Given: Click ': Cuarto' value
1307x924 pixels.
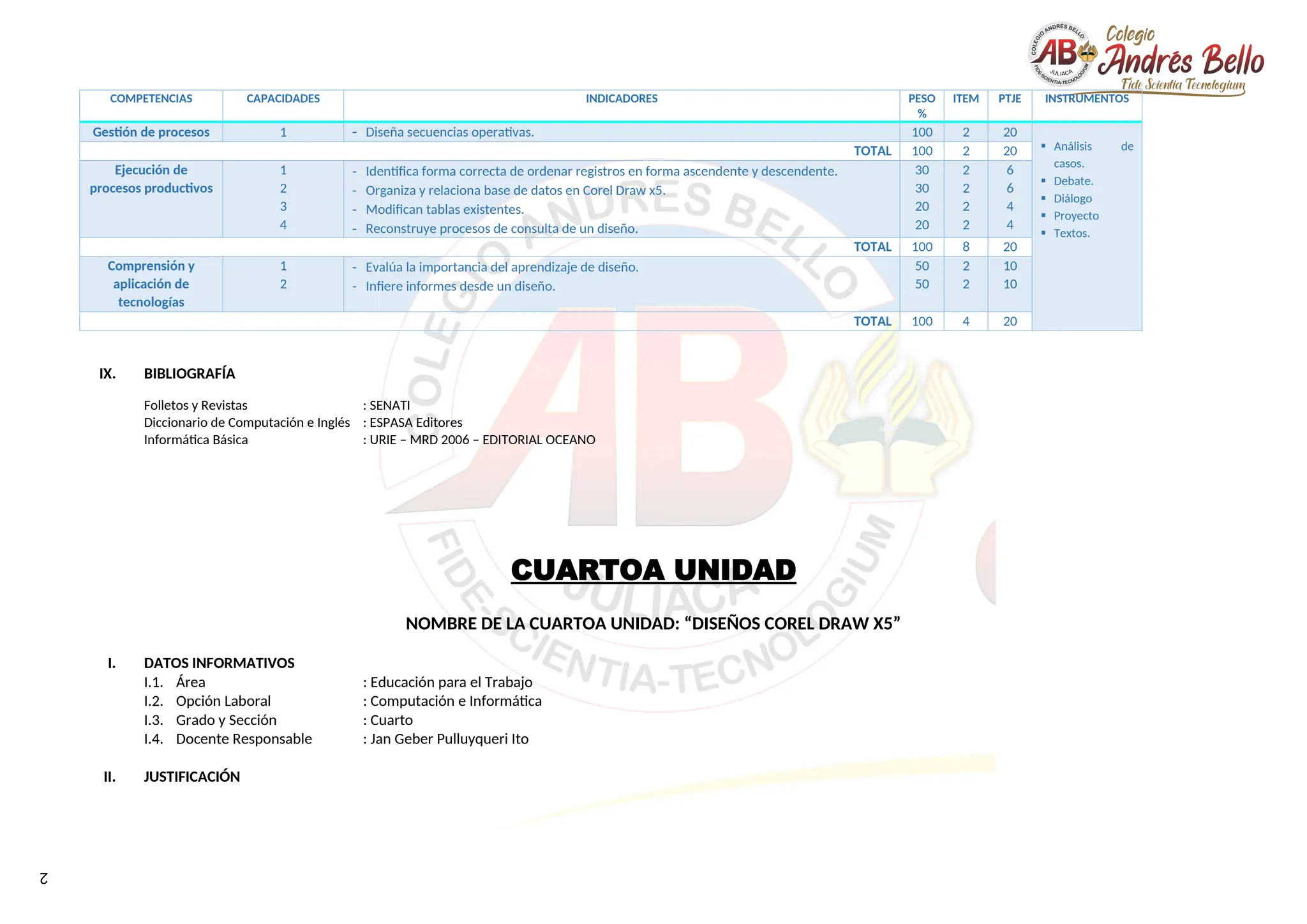Looking at the screenshot, I should (387, 720).
